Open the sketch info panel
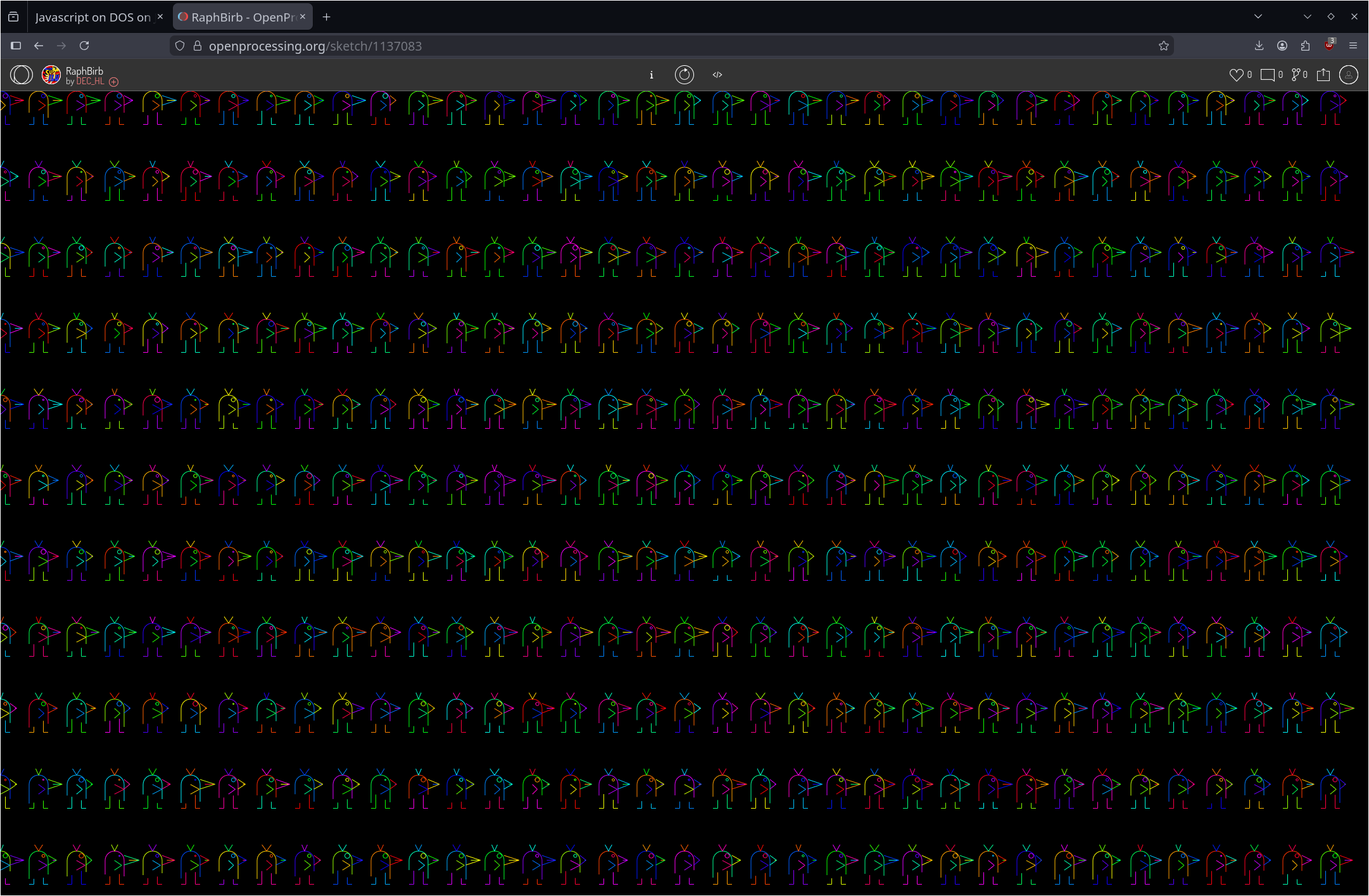 coord(651,75)
